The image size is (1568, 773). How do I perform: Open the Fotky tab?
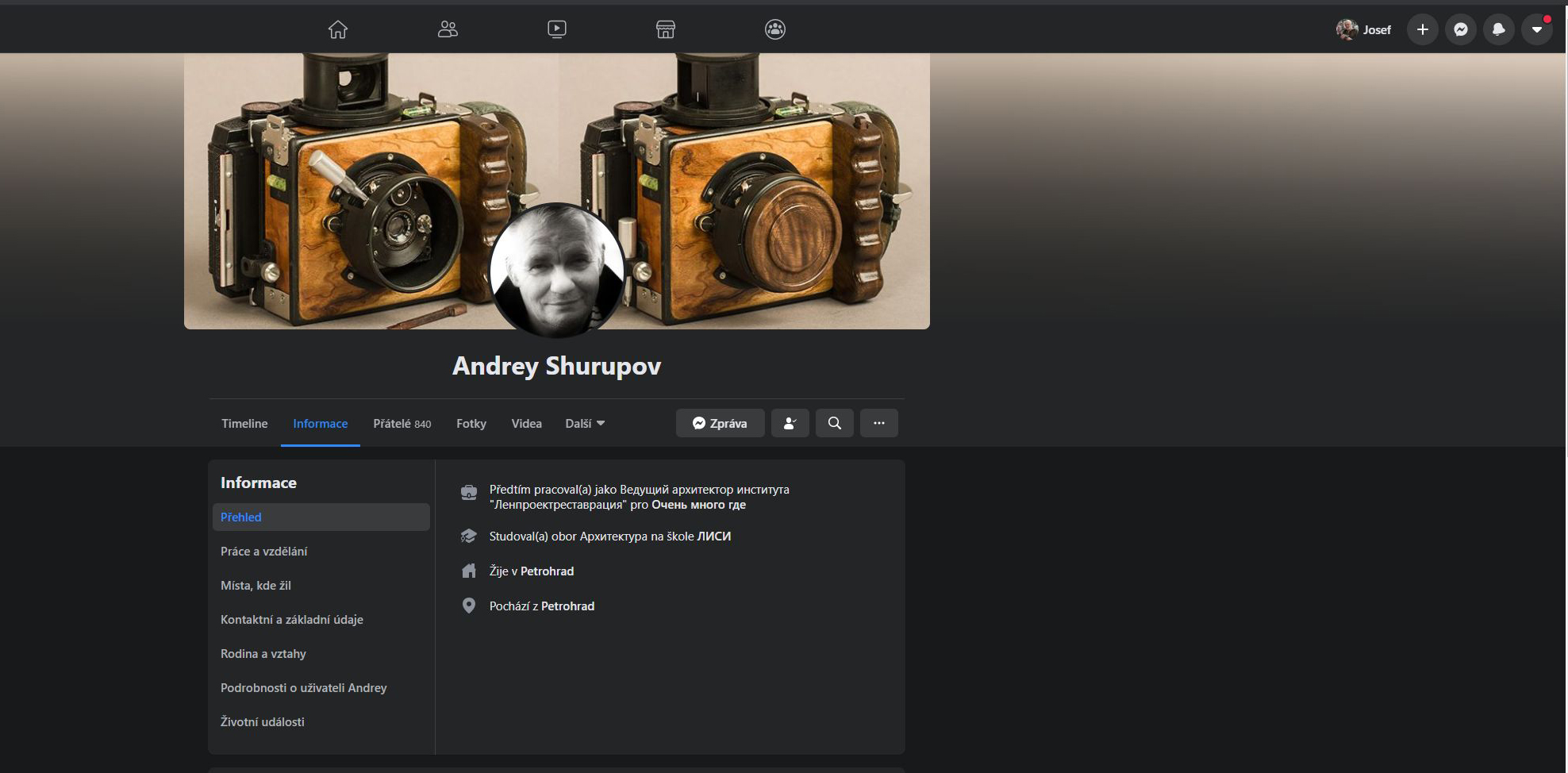(x=471, y=423)
